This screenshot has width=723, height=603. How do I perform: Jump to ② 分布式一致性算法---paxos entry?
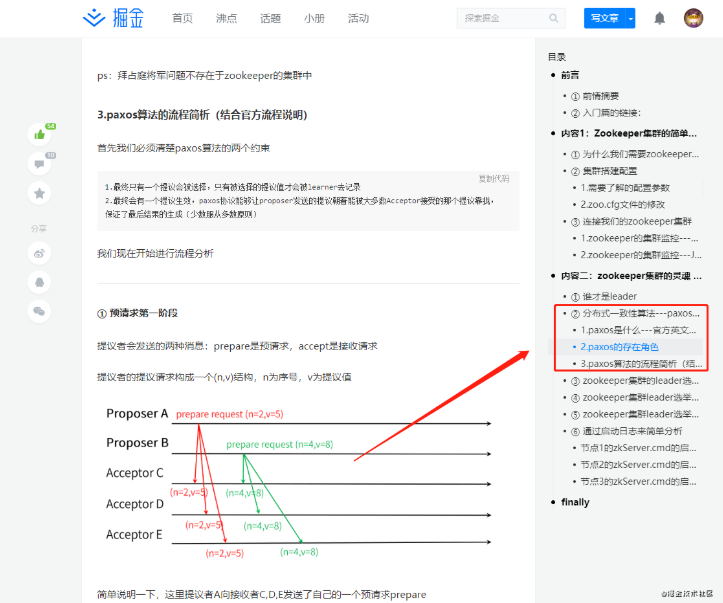[635, 313]
